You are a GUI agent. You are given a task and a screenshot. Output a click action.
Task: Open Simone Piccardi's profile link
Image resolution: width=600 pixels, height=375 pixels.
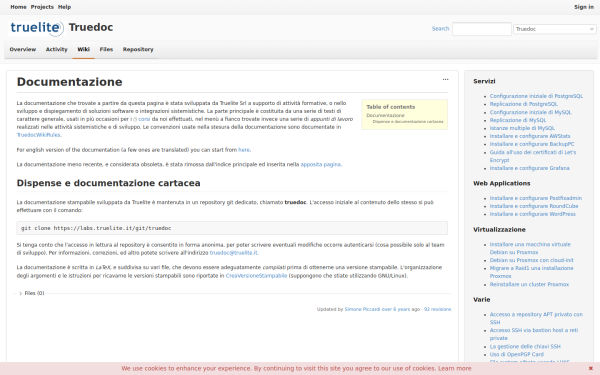point(362,309)
